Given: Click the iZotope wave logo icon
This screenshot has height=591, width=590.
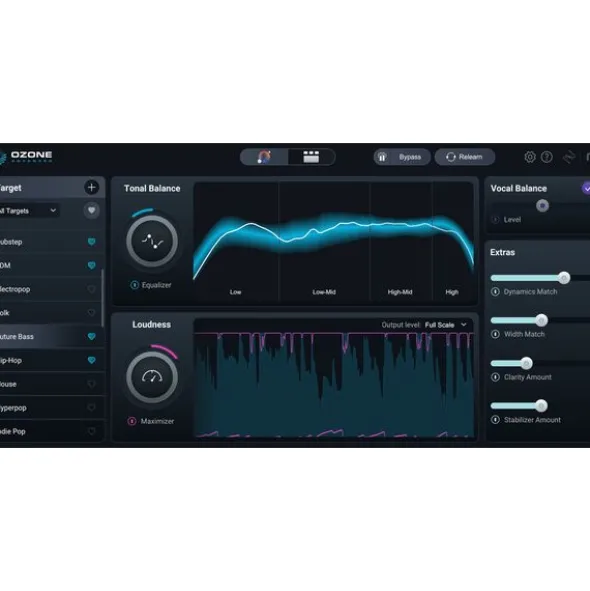Looking at the screenshot, I should (569, 157).
